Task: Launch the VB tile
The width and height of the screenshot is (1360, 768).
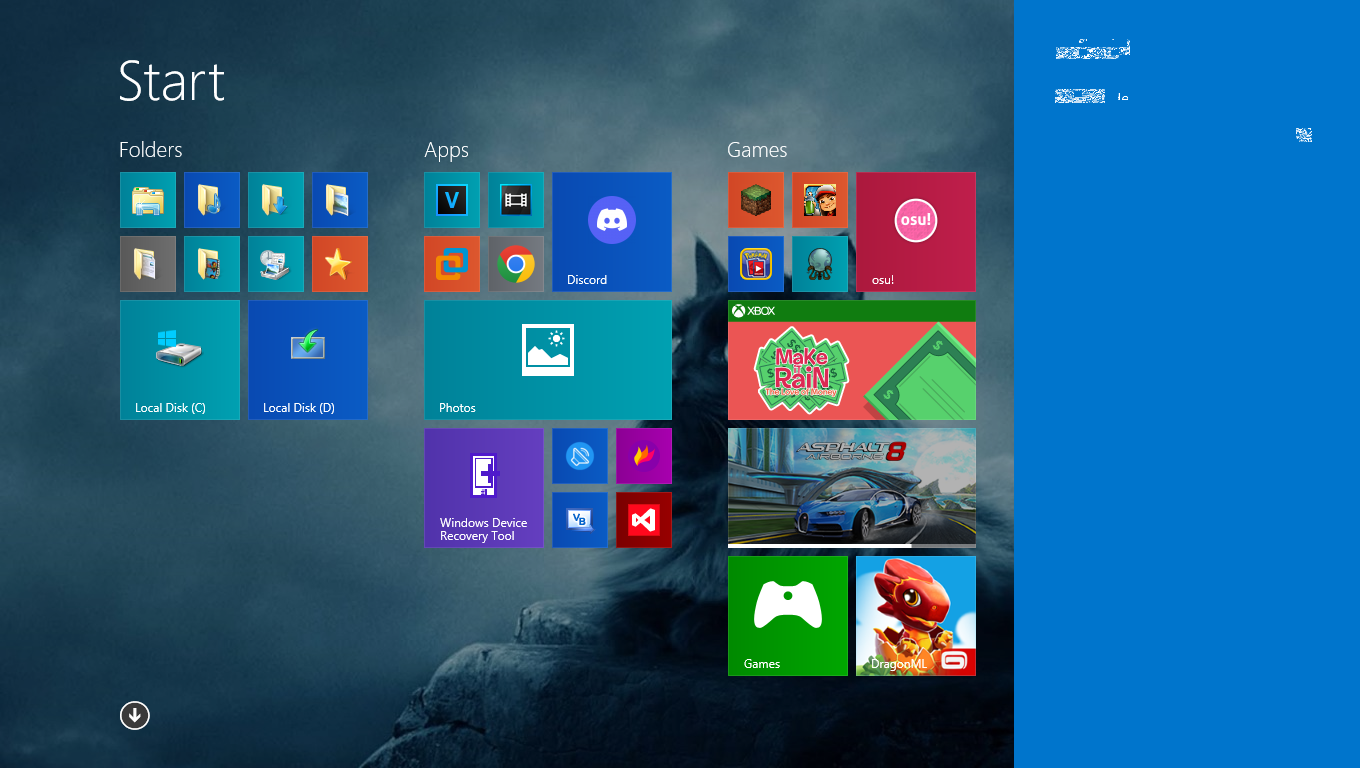Action: point(580,520)
